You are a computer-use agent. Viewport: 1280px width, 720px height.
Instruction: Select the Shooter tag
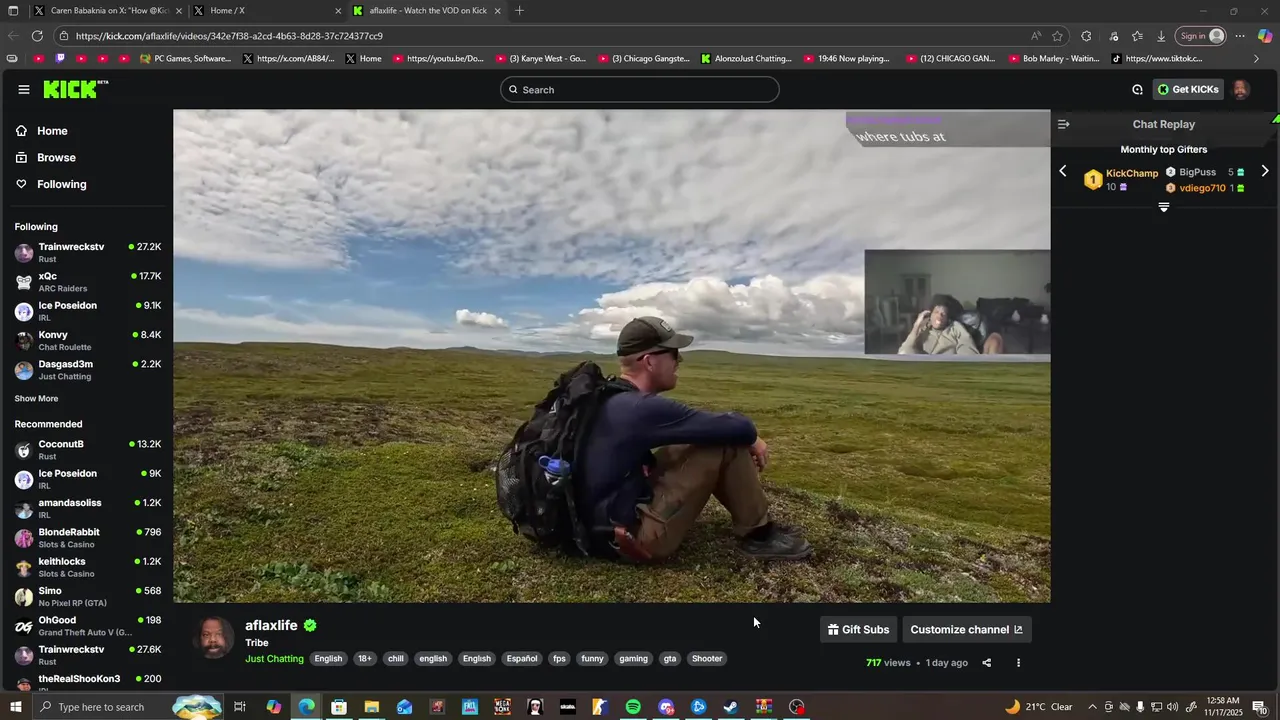pyautogui.click(x=707, y=659)
